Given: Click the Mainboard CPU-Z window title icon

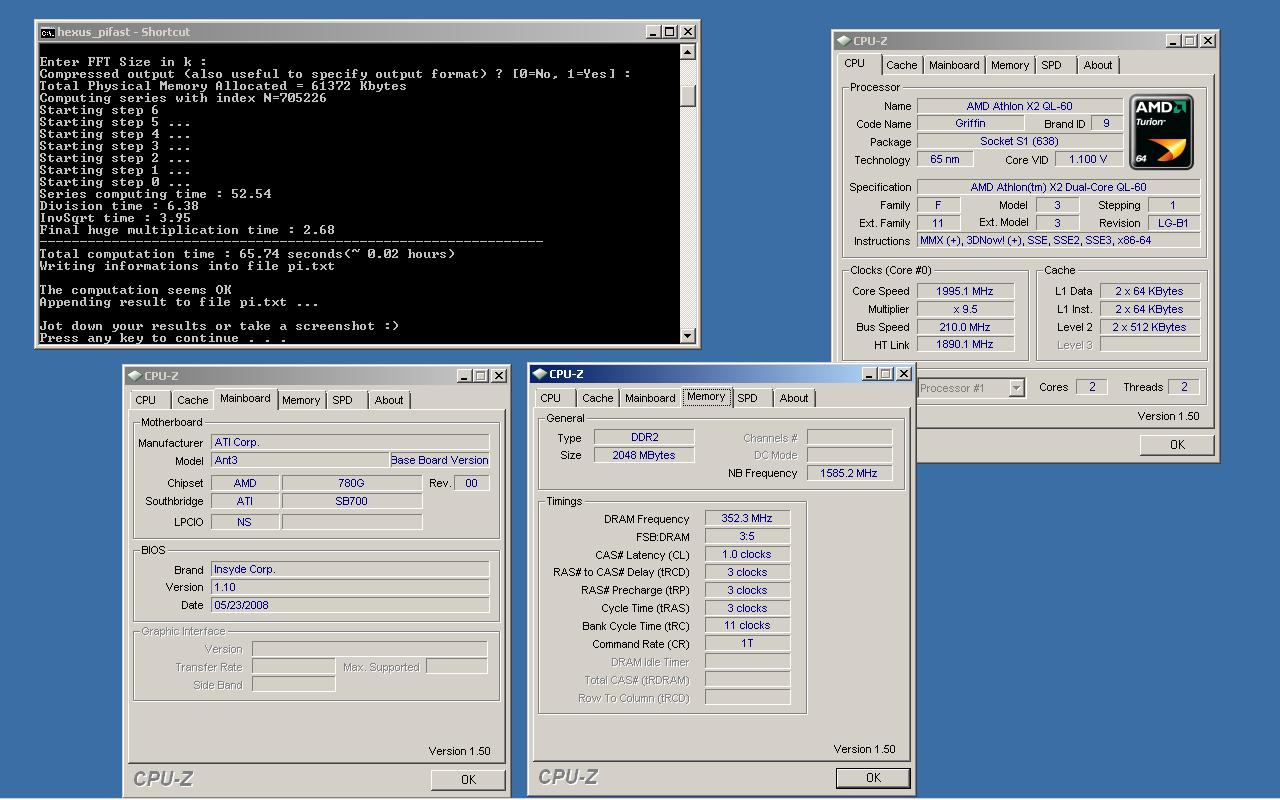Looking at the screenshot, I should [135, 376].
